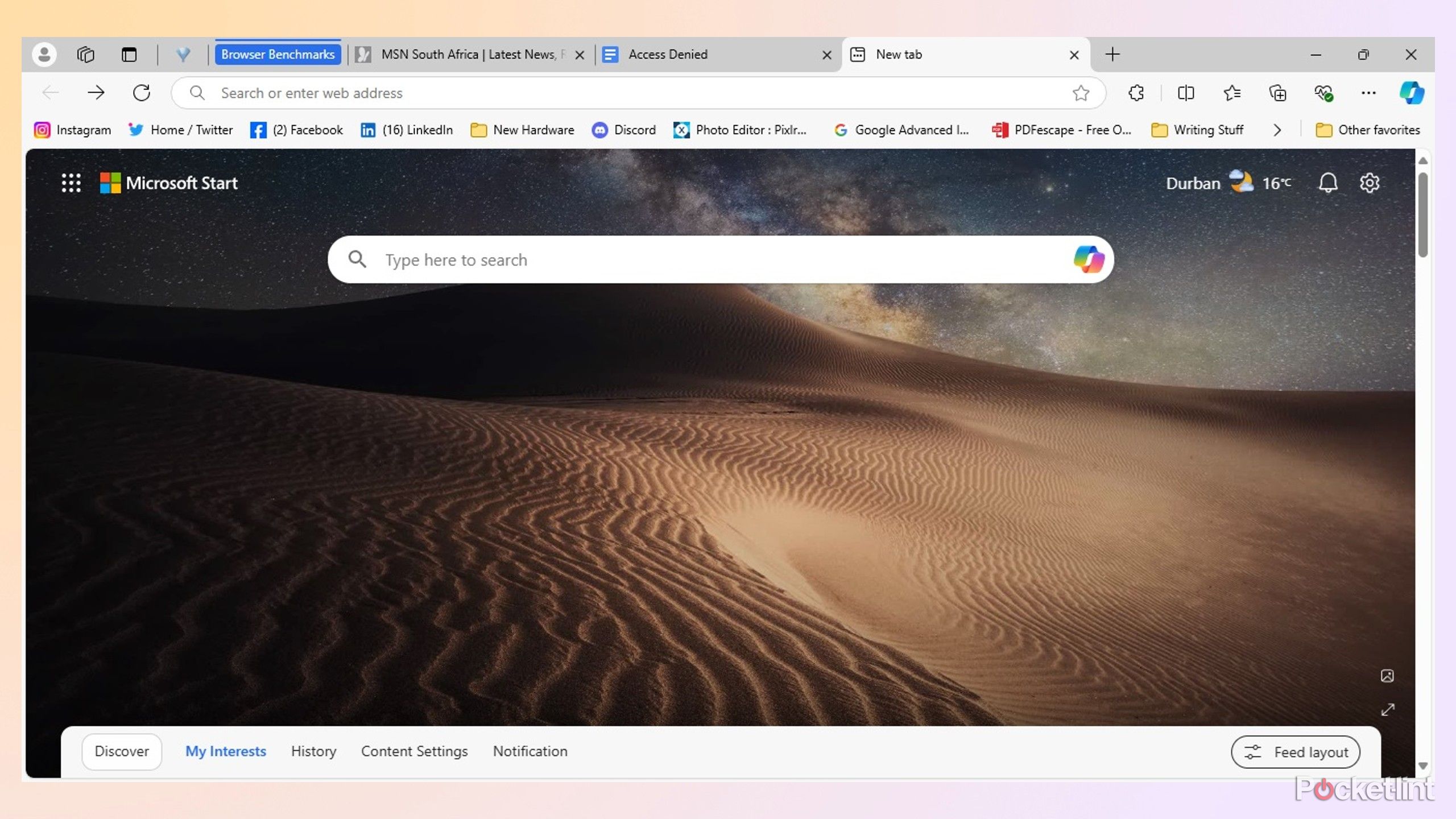The image size is (1456, 819).
Task: Open Settings and more ellipsis menu
Action: pos(1368,93)
